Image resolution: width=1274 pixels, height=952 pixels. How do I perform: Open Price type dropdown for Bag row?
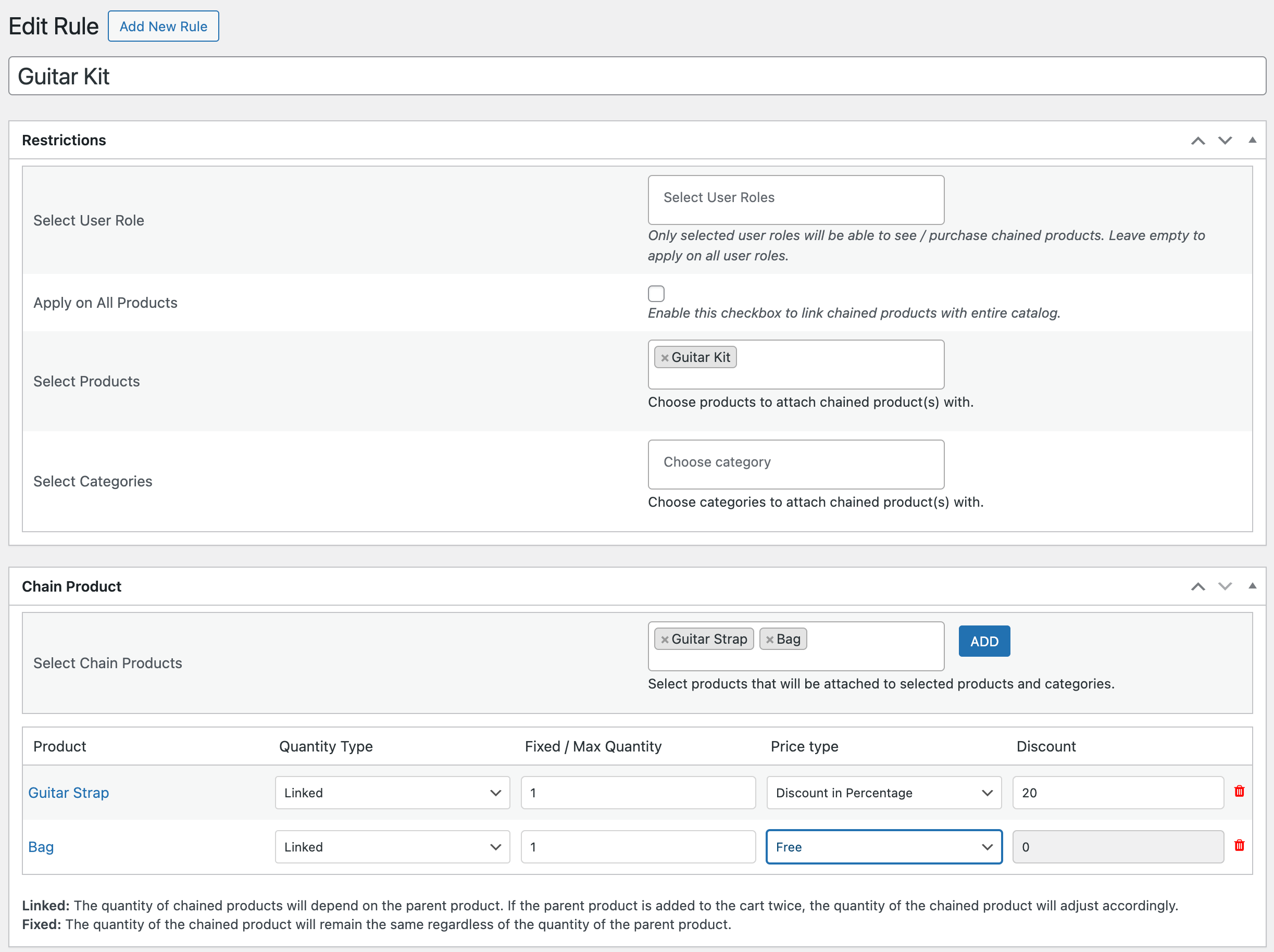coord(883,847)
